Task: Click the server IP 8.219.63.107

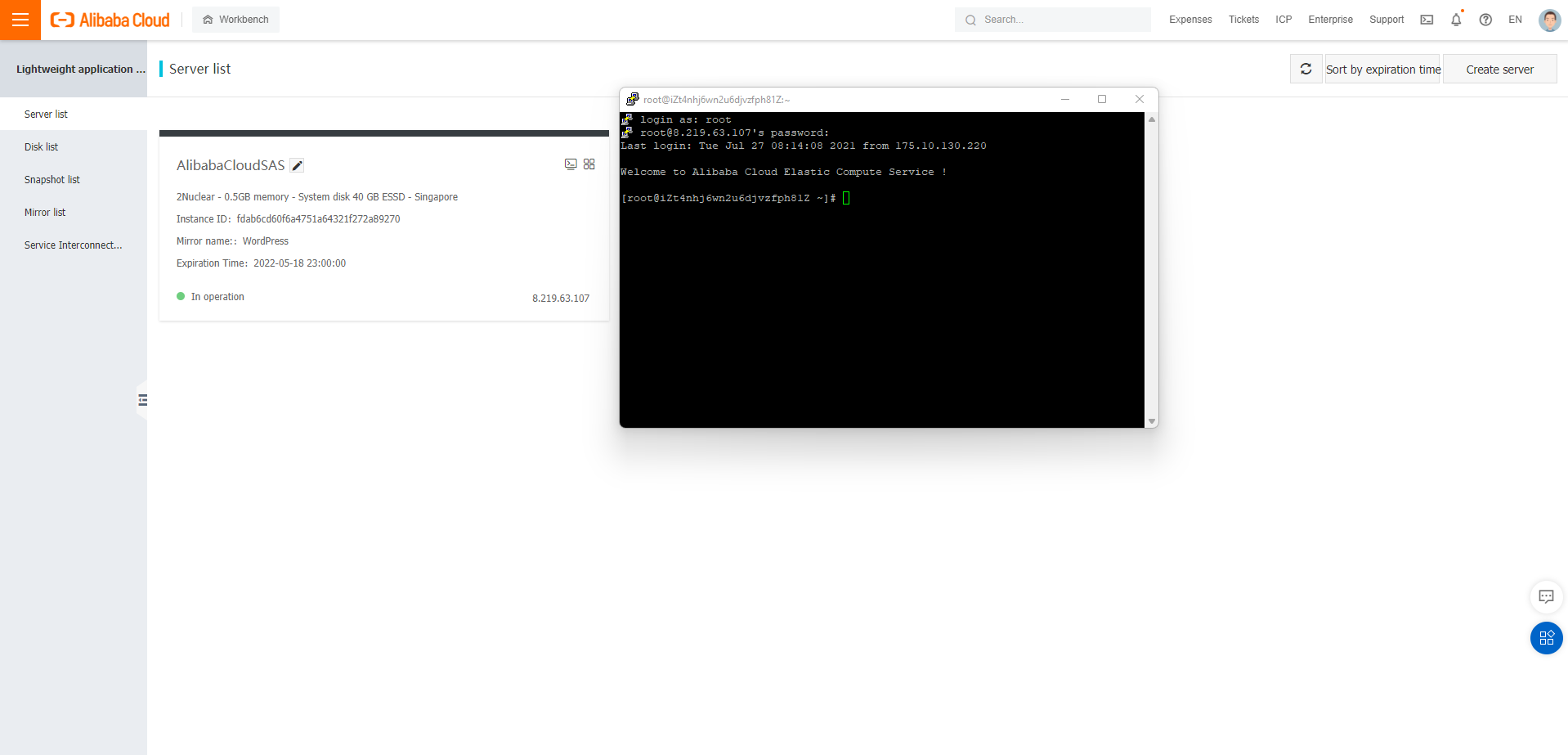Action: [561, 299]
